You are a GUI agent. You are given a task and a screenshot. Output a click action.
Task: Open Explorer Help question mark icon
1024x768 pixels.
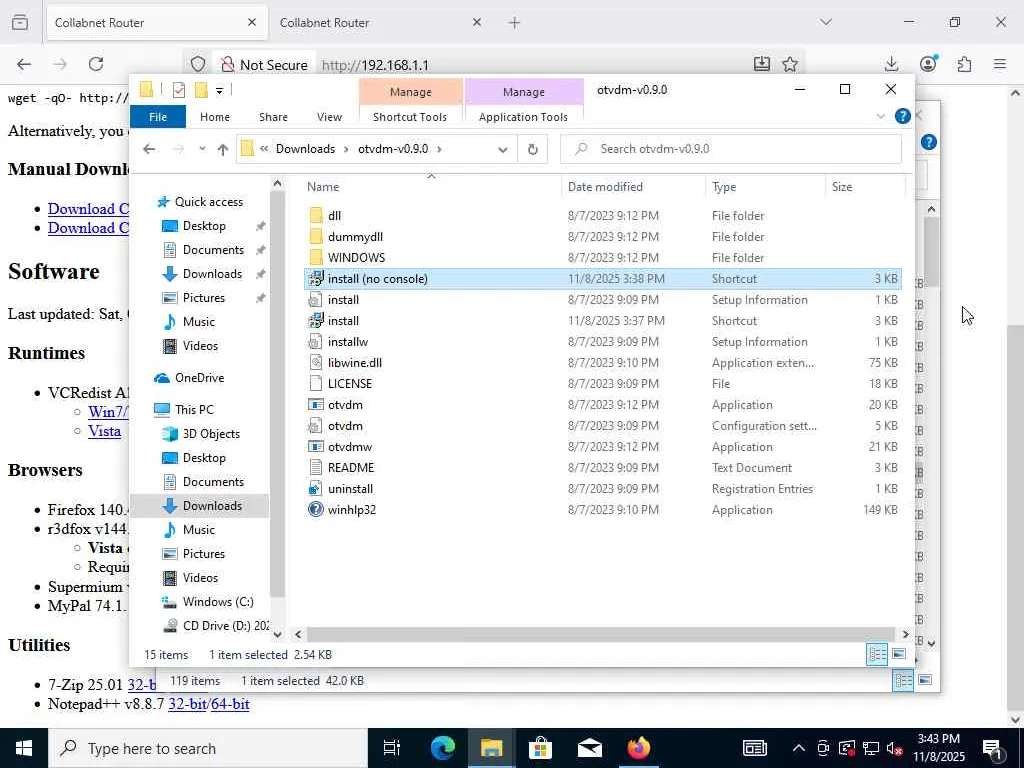tap(903, 116)
